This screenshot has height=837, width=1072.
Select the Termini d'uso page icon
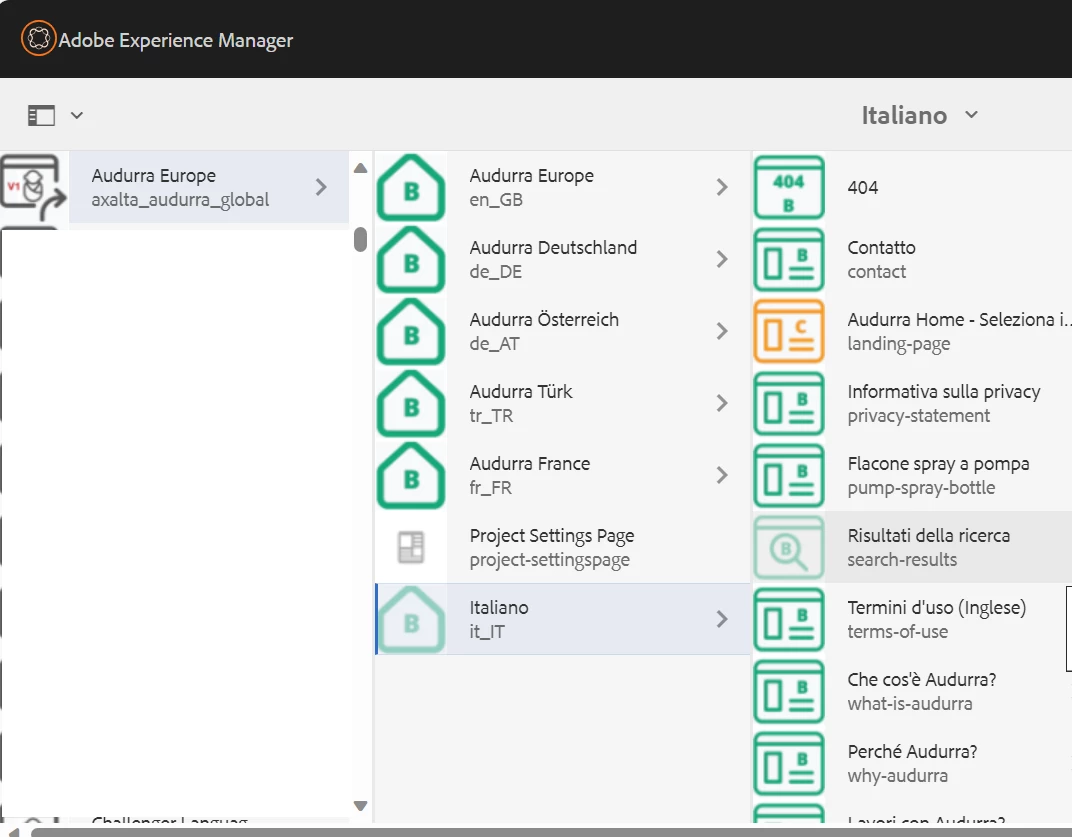click(788, 619)
